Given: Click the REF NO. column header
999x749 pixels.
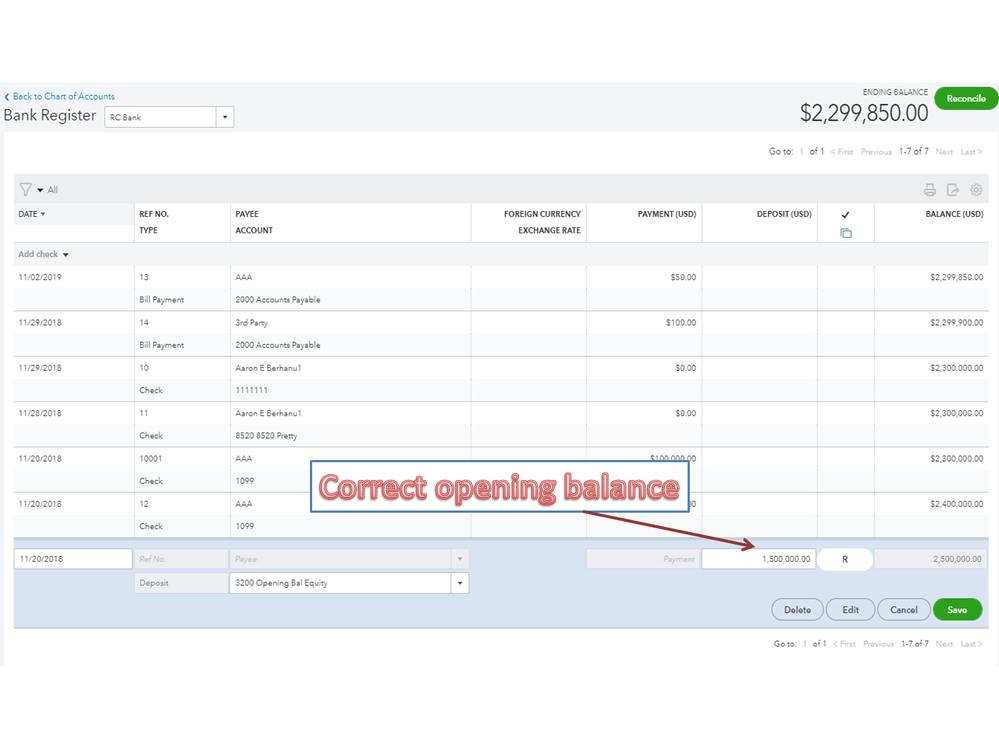Looking at the screenshot, I should (154, 214).
